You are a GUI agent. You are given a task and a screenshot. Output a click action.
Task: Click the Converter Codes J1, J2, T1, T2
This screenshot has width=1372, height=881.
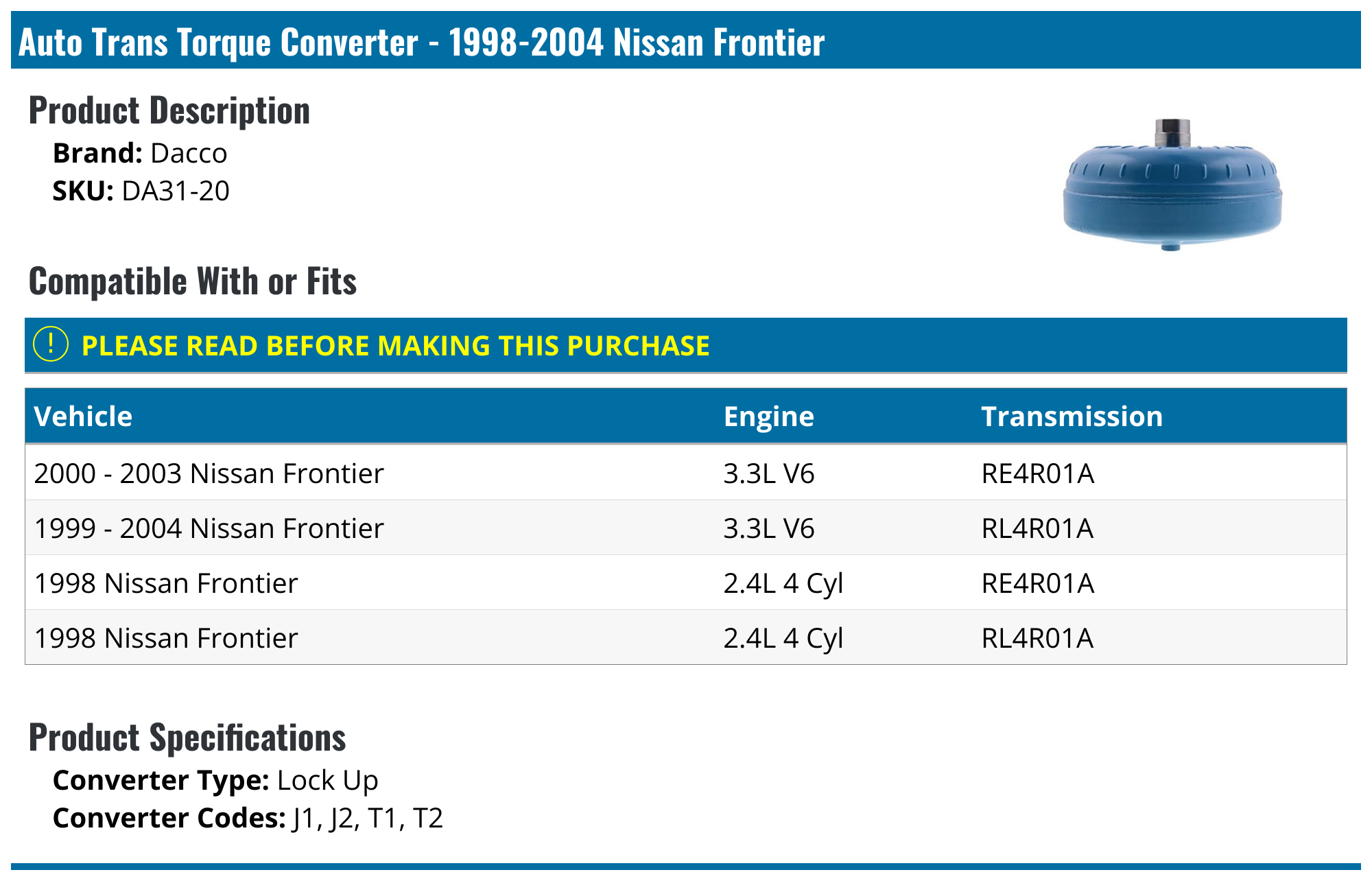coord(367,818)
